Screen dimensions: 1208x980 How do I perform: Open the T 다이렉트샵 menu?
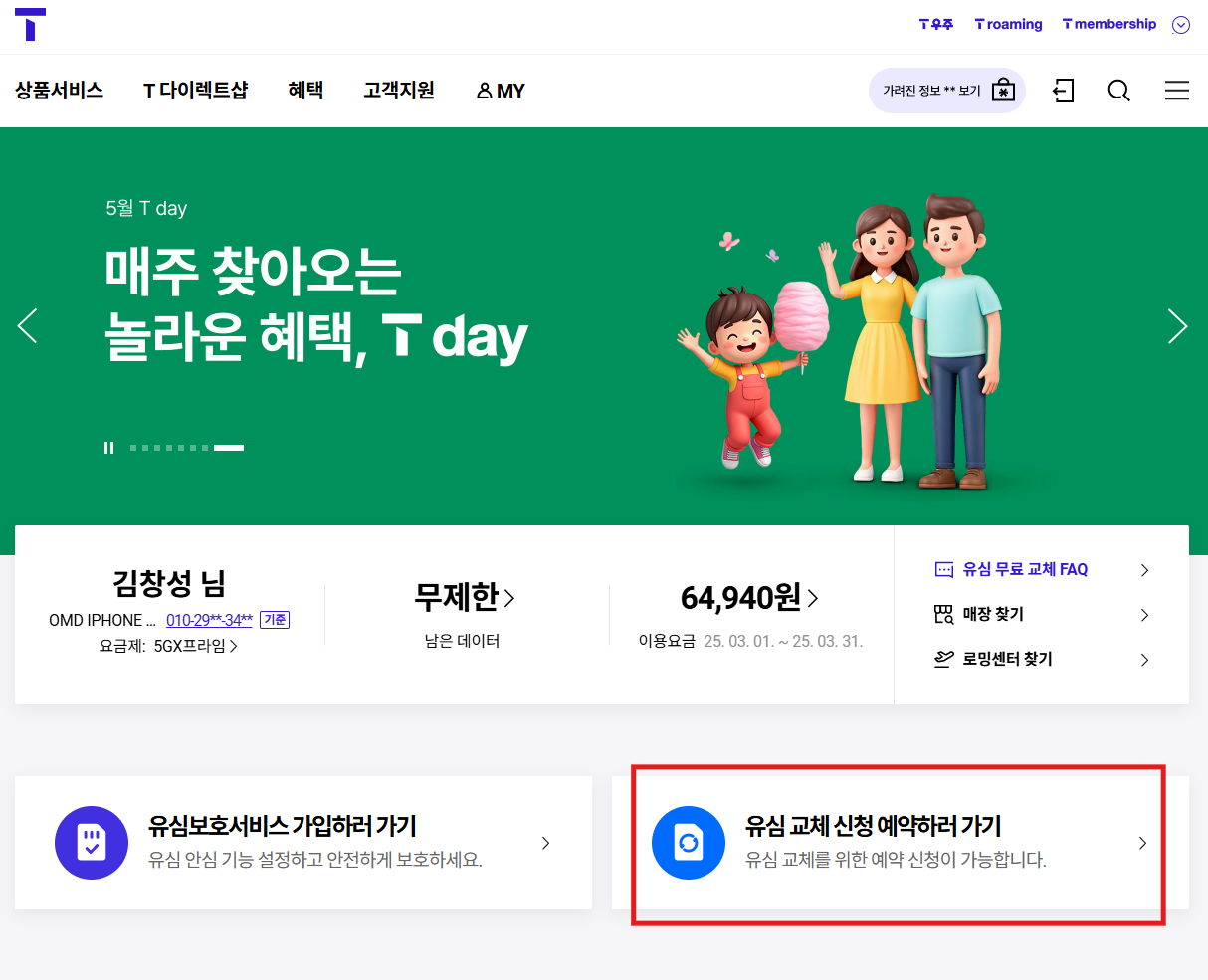click(x=195, y=91)
